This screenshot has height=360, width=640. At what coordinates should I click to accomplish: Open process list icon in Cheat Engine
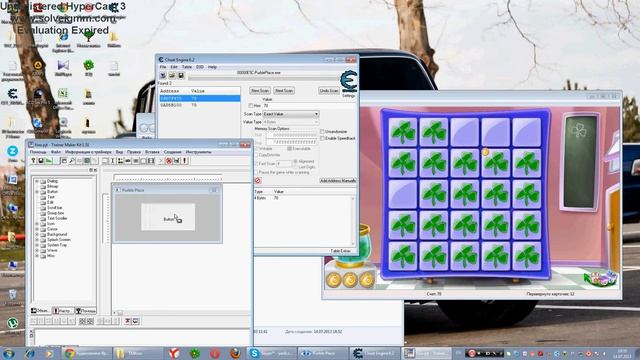point(163,76)
